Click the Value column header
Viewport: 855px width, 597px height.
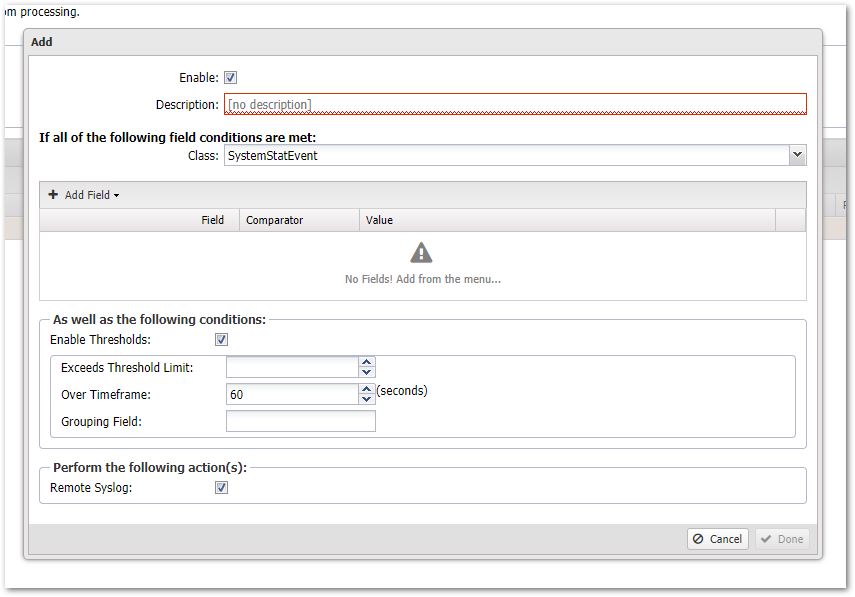coord(380,220)
